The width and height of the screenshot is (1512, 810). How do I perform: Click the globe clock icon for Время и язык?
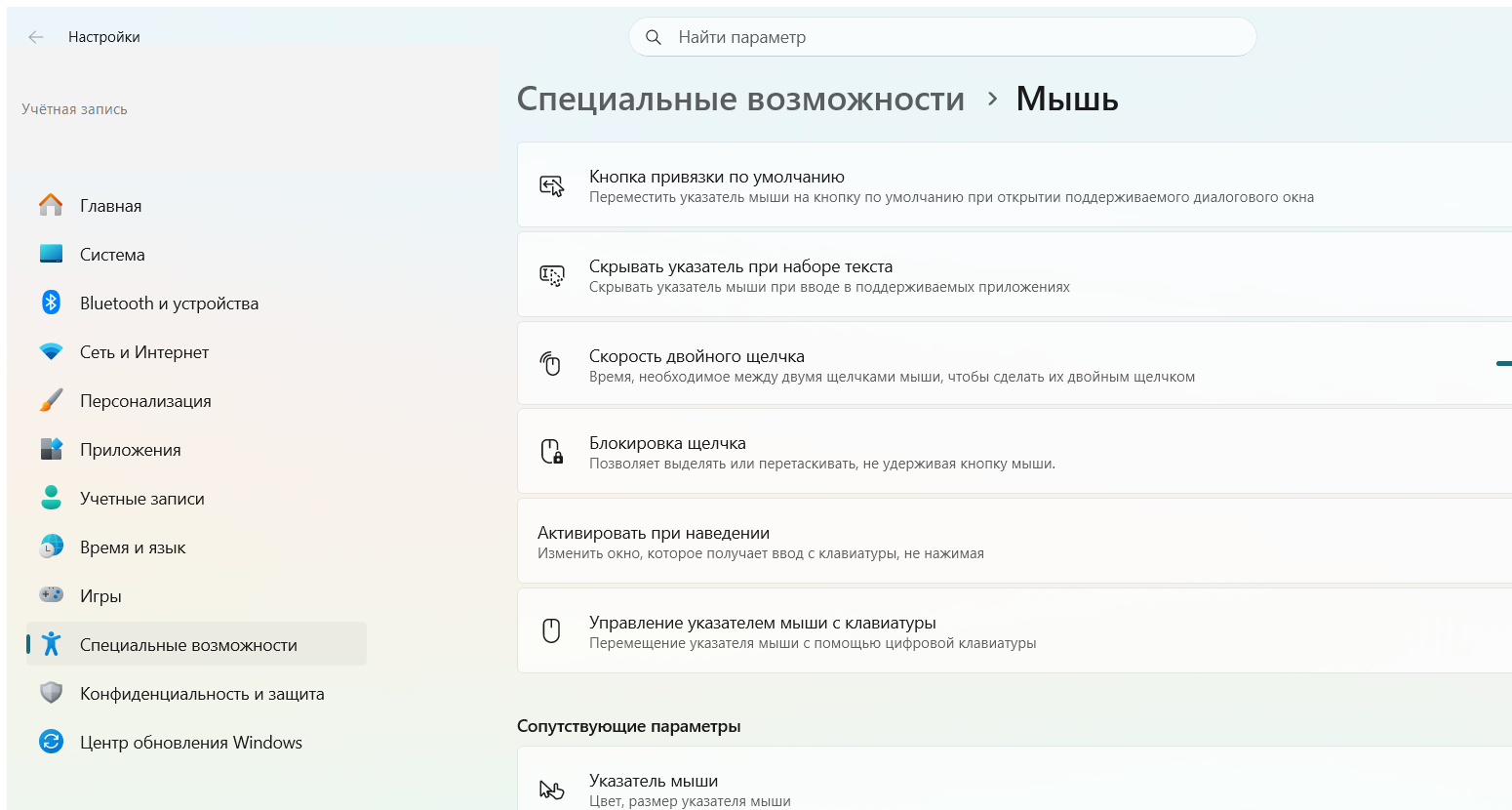point(51,547)
